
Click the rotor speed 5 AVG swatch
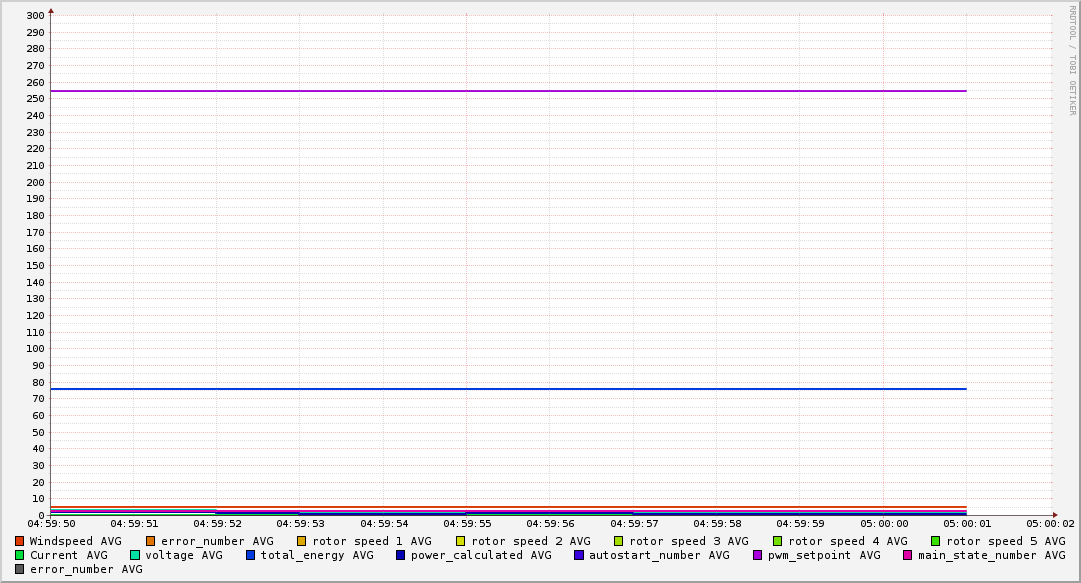click(x=935, y=541)
